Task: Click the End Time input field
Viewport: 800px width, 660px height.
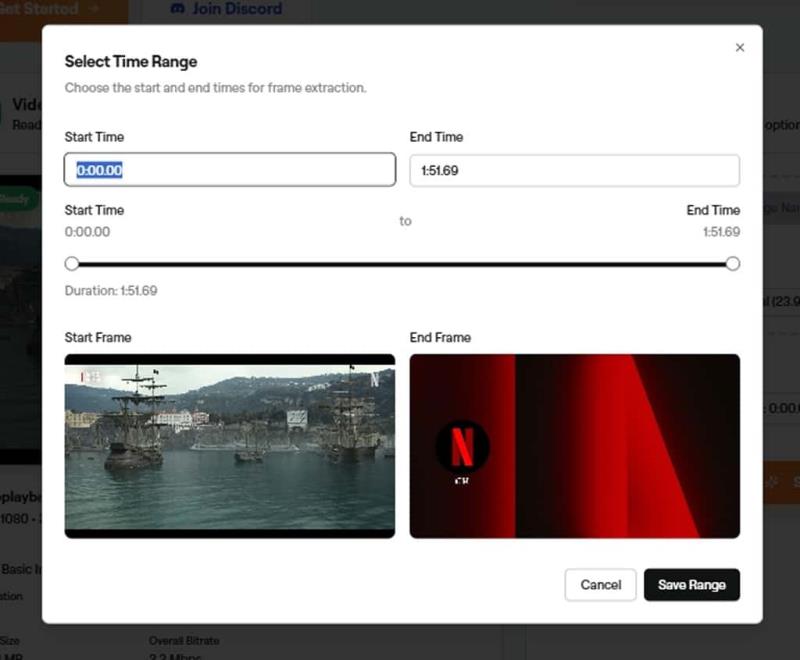Action: pyautogui.click(x=574, y=170)
